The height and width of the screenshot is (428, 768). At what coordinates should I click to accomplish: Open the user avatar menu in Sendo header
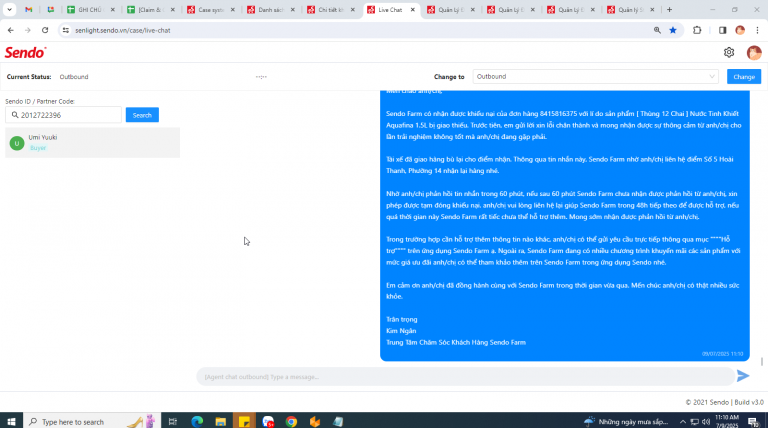[x=754, y=52]
